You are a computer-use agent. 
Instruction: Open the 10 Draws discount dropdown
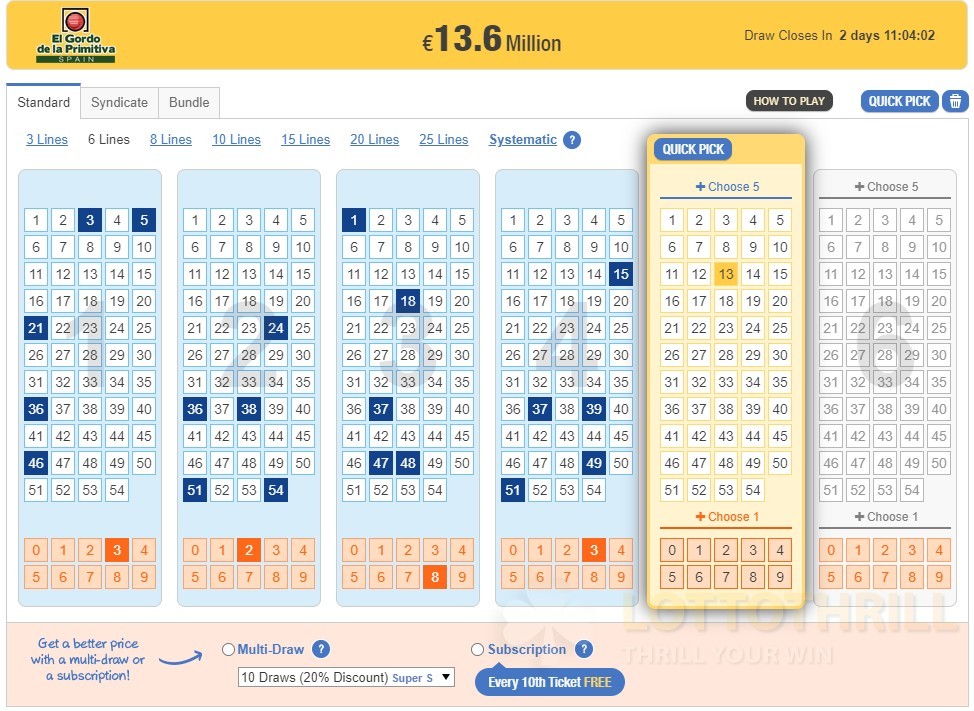click(x=346, y=677)
